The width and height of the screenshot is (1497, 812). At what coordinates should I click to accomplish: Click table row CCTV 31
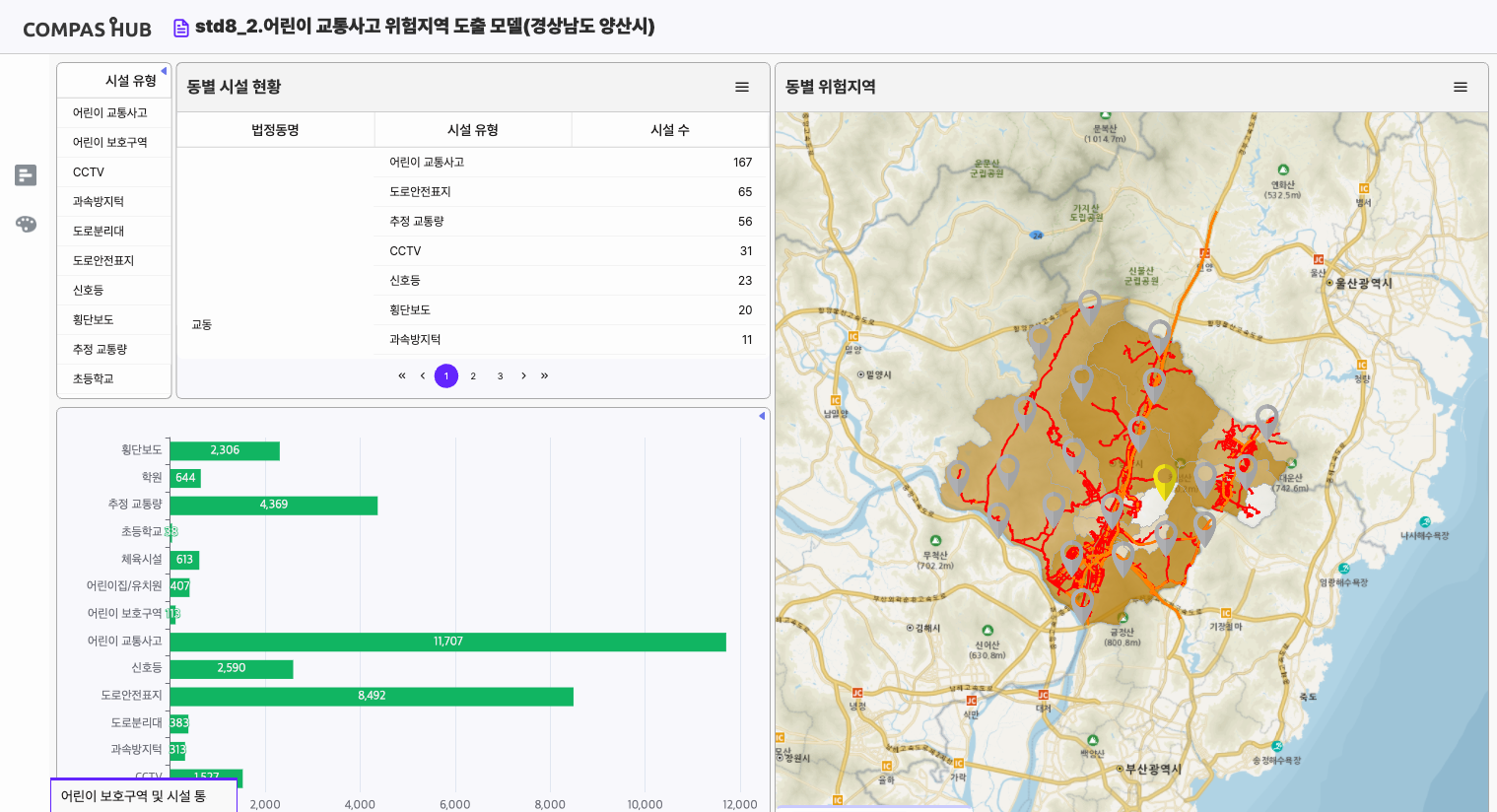click(x=571, y=250)
